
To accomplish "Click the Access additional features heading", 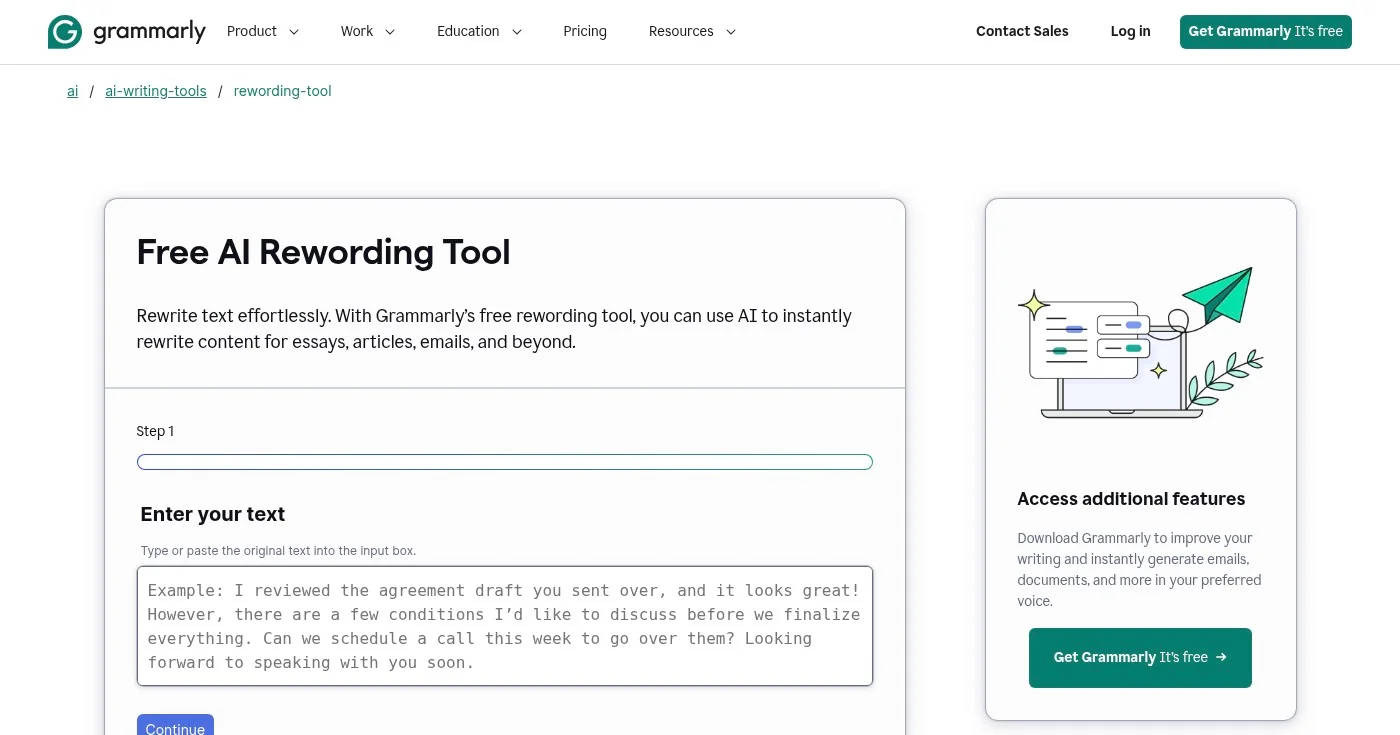I will click(1131, 499).
